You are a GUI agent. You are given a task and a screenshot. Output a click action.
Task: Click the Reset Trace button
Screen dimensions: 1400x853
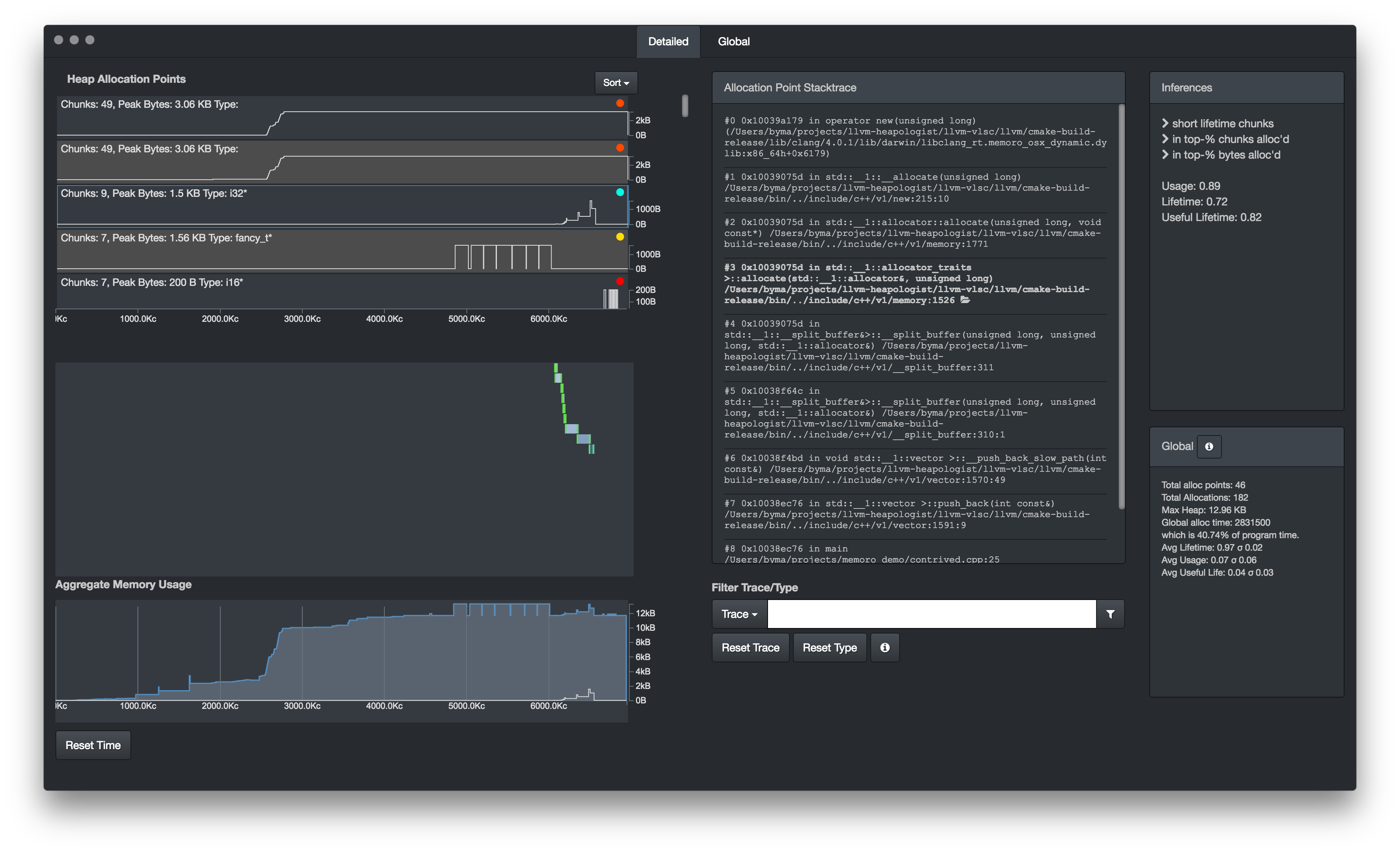pyautogui.click(x=750, y=648)
